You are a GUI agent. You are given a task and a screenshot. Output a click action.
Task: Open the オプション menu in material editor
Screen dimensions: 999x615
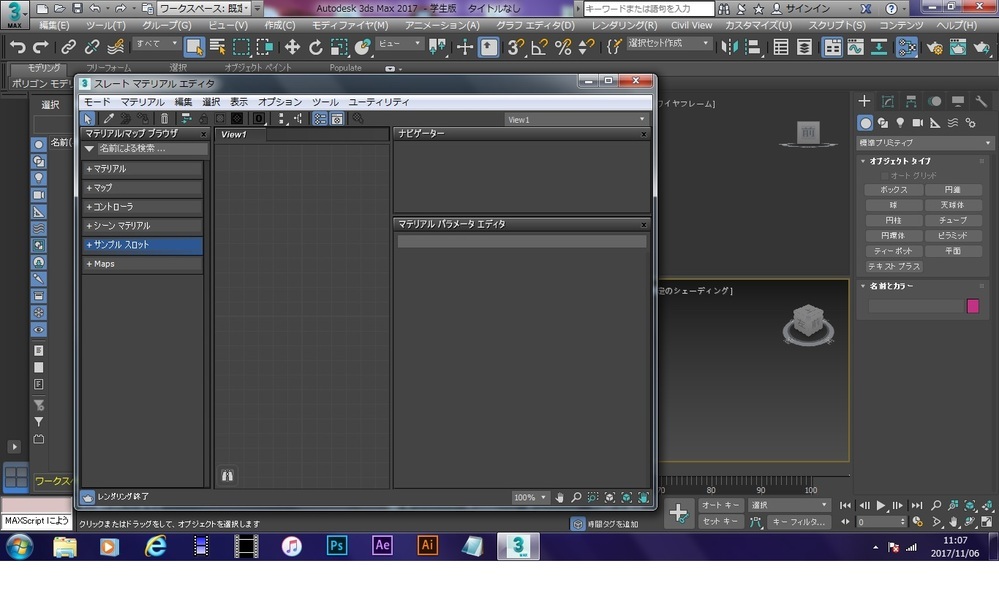(279, 102)
